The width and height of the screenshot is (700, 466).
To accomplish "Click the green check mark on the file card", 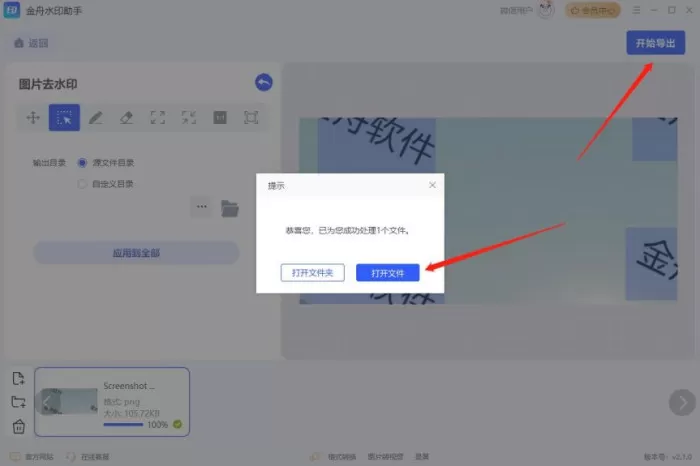I will tap(177, 424).
